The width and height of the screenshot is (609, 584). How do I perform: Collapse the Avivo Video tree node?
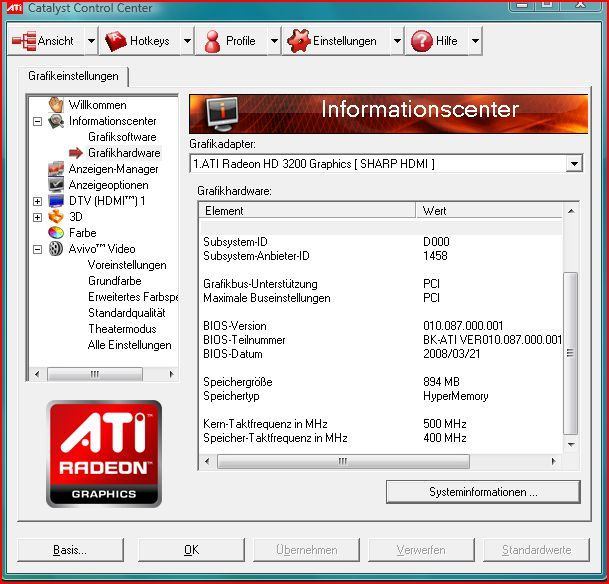pyautogui.click(x=37, y=249)
